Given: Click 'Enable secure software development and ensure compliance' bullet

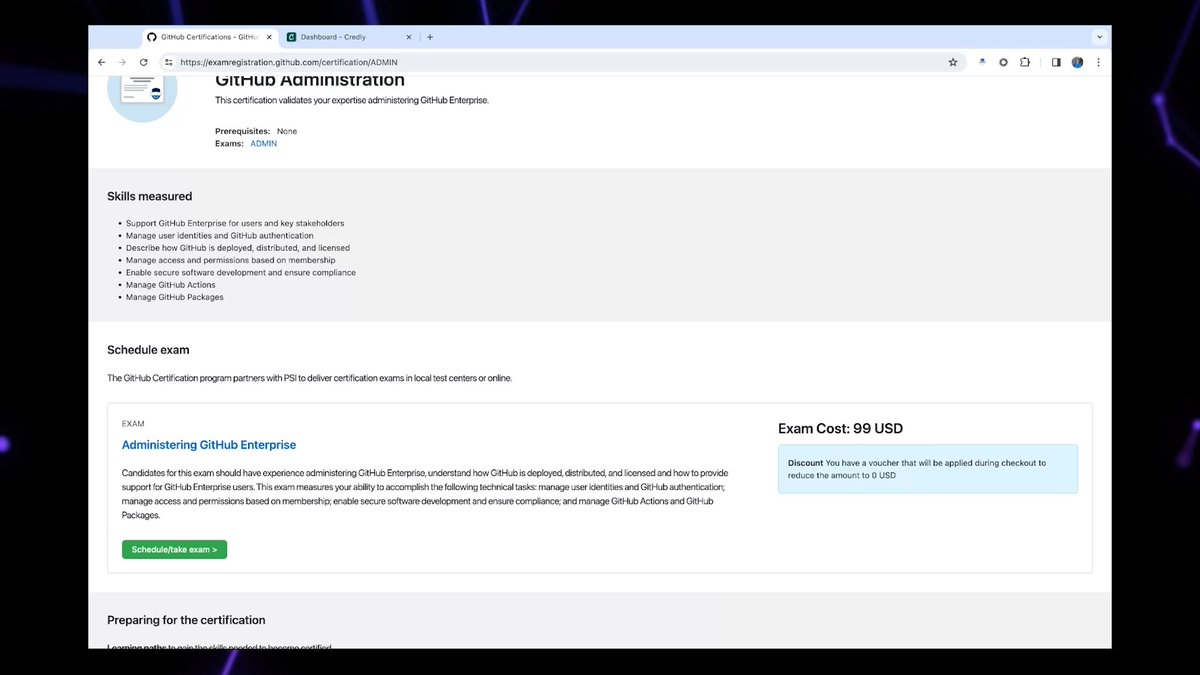Looking at the screenshot, I should 241,272.
